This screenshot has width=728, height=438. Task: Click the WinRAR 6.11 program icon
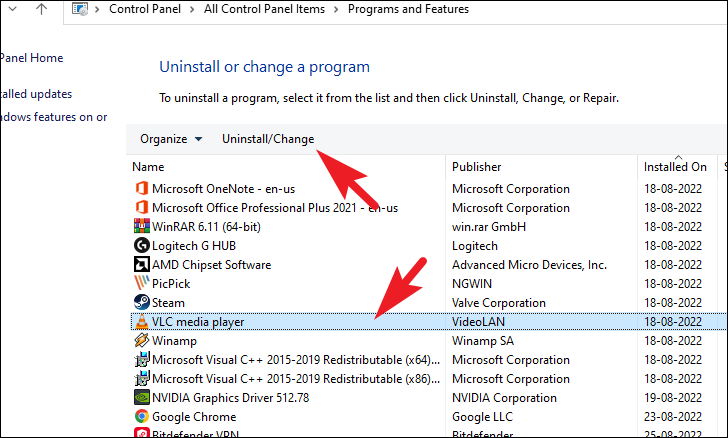pyautogui.click(x=142, y=226)
